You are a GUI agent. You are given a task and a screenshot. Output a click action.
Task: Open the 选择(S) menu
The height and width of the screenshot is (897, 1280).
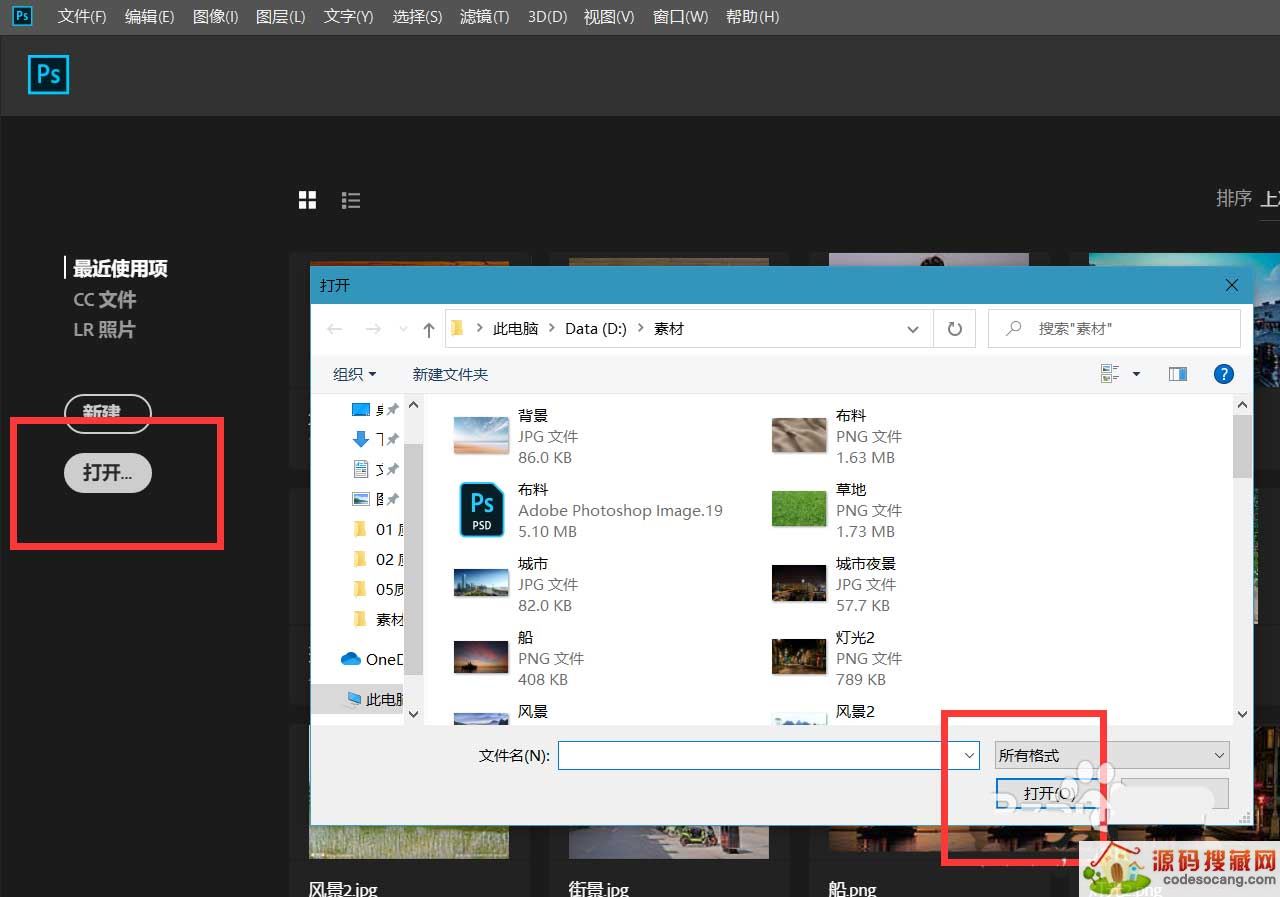(x=417, y=17)
